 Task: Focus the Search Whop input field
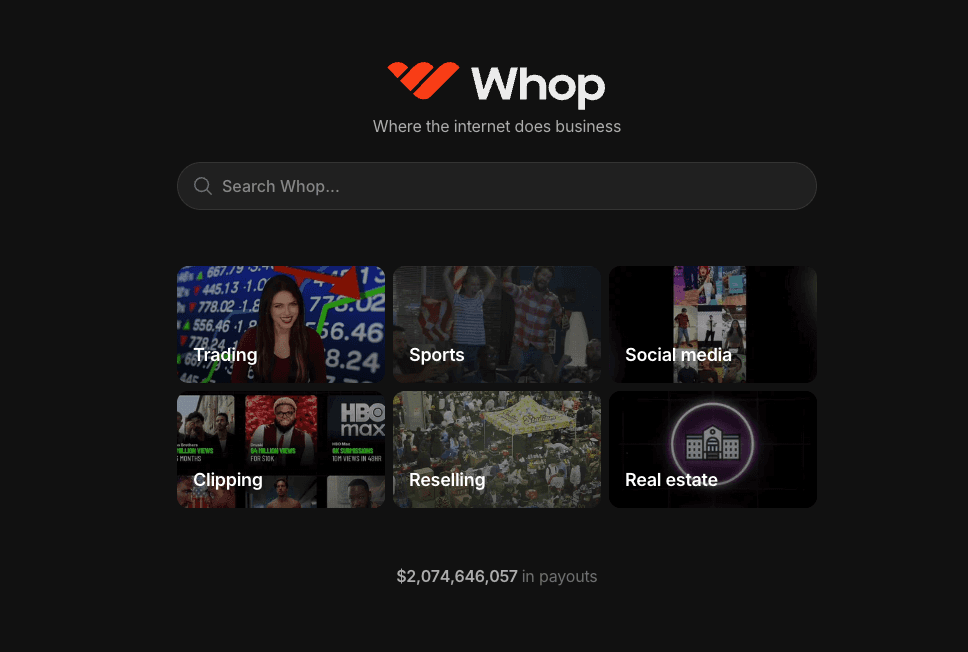(497, 186)
